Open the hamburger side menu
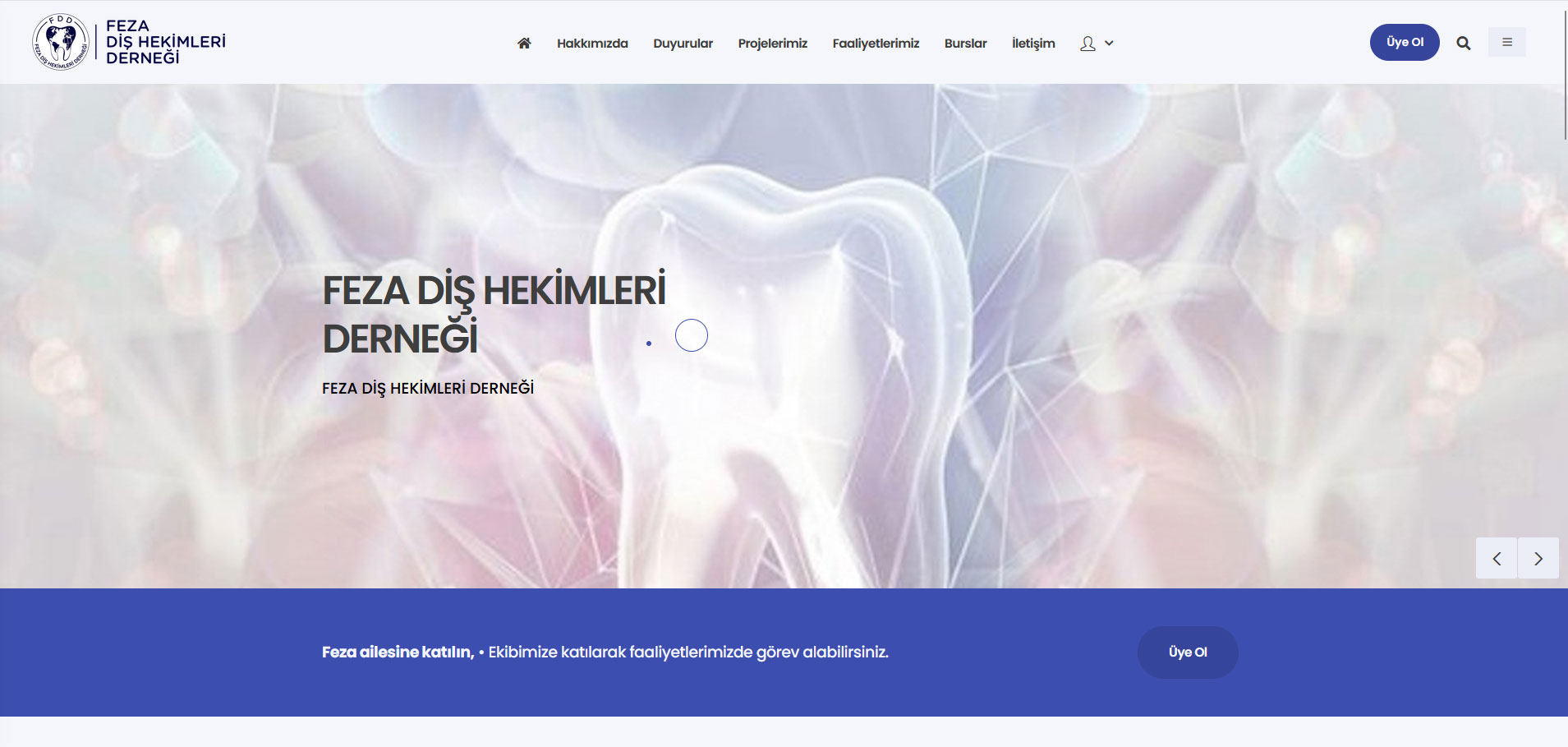Viewport: 1568px width, 747px height. tap(1507, 42)
